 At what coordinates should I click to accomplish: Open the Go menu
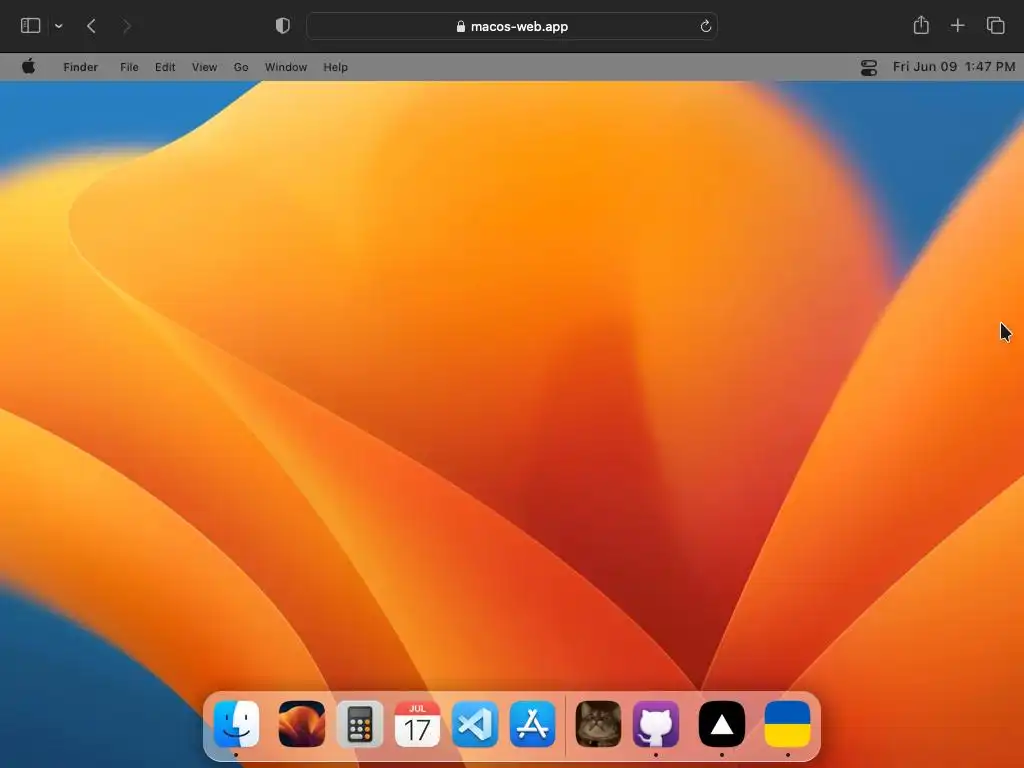tap(241, 67)
